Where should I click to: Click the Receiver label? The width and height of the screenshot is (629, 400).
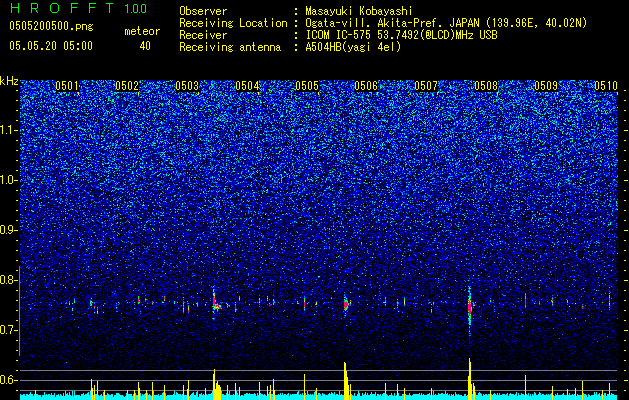coord(203,35)
